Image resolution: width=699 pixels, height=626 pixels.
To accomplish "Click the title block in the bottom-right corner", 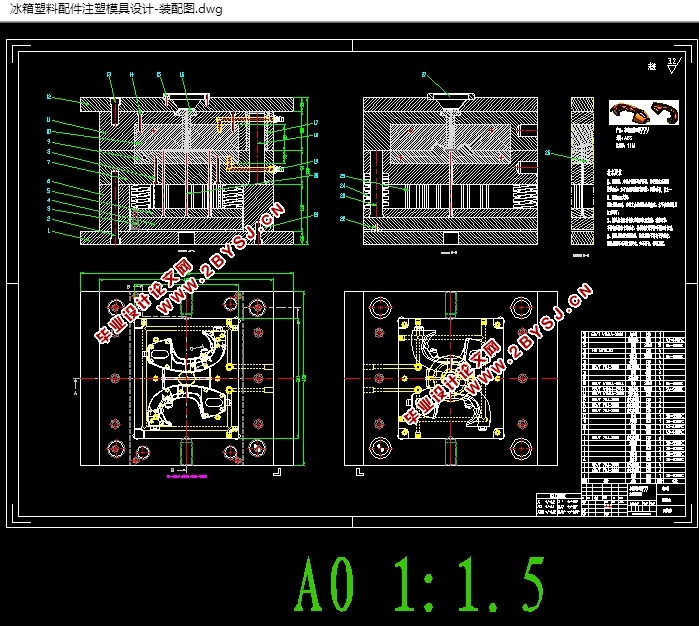I will coord(633,499).
